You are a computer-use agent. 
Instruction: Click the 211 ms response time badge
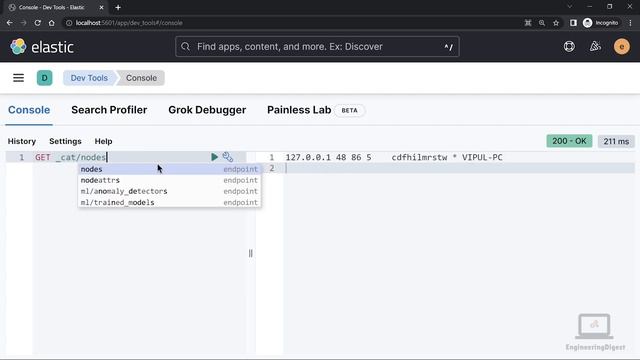tap(616, 141)
